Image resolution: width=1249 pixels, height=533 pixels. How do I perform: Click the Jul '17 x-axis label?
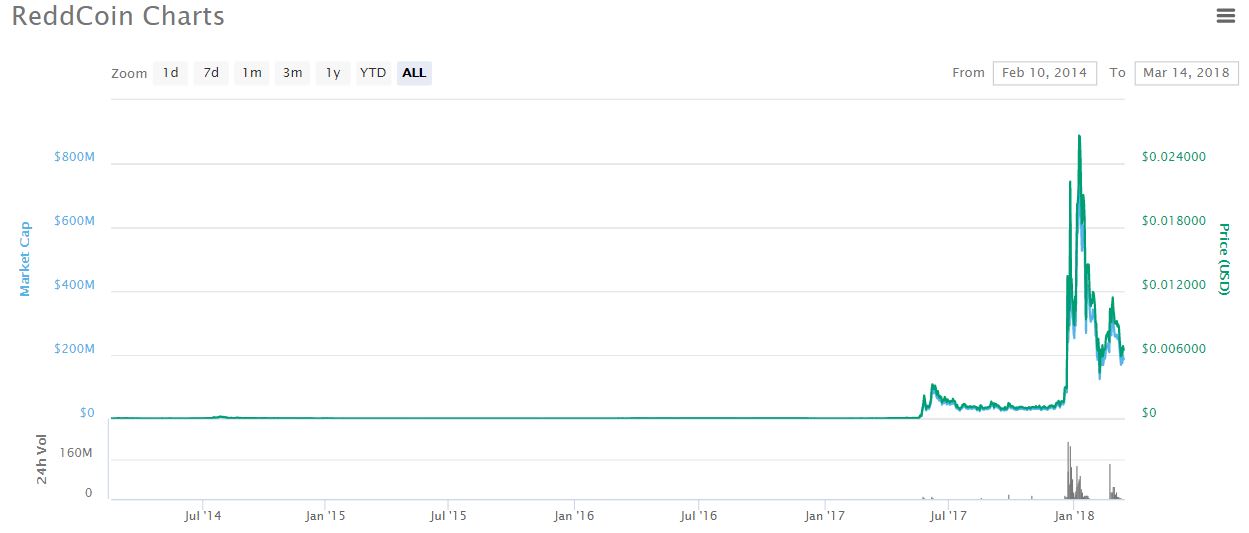point(947,516)
